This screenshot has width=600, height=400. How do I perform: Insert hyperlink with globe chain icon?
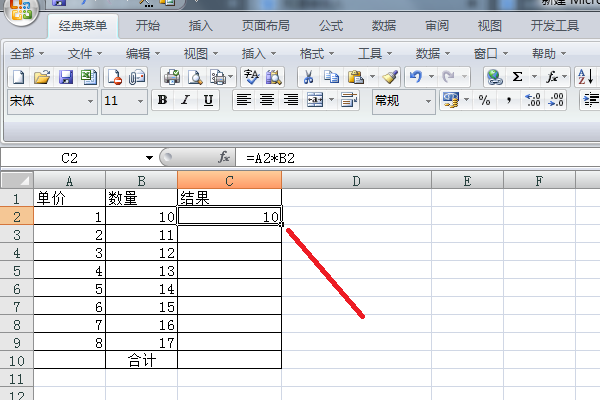tap(494, 77)
